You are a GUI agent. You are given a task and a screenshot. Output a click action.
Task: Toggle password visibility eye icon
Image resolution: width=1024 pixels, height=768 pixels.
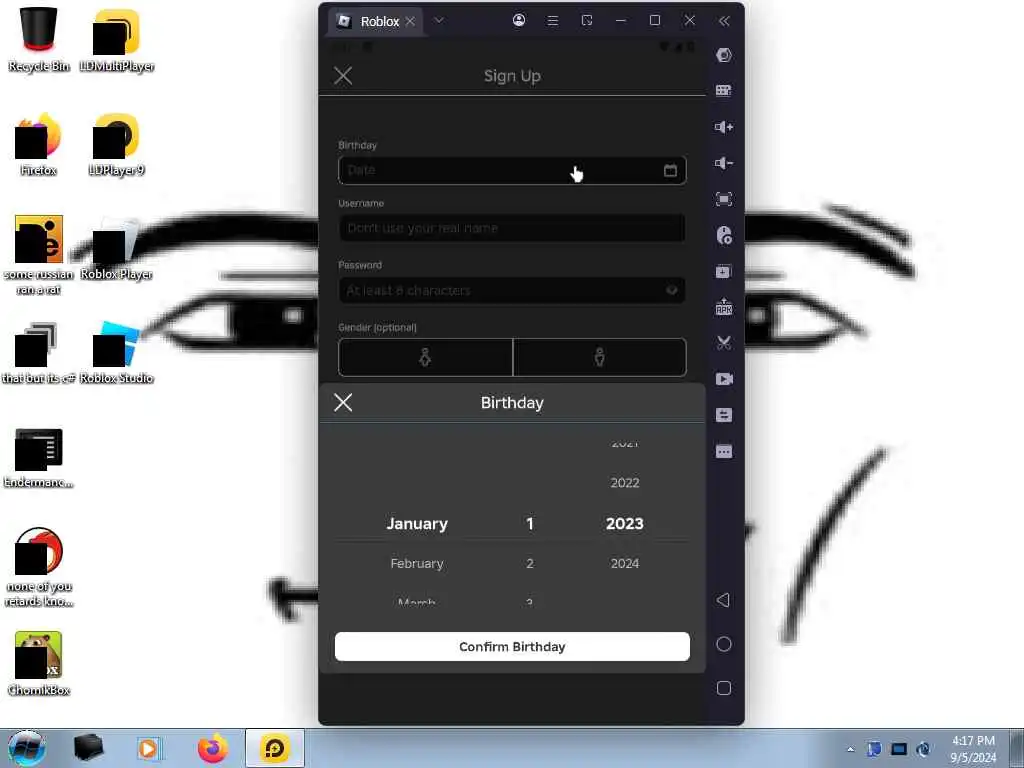click(x=671, y=290)
